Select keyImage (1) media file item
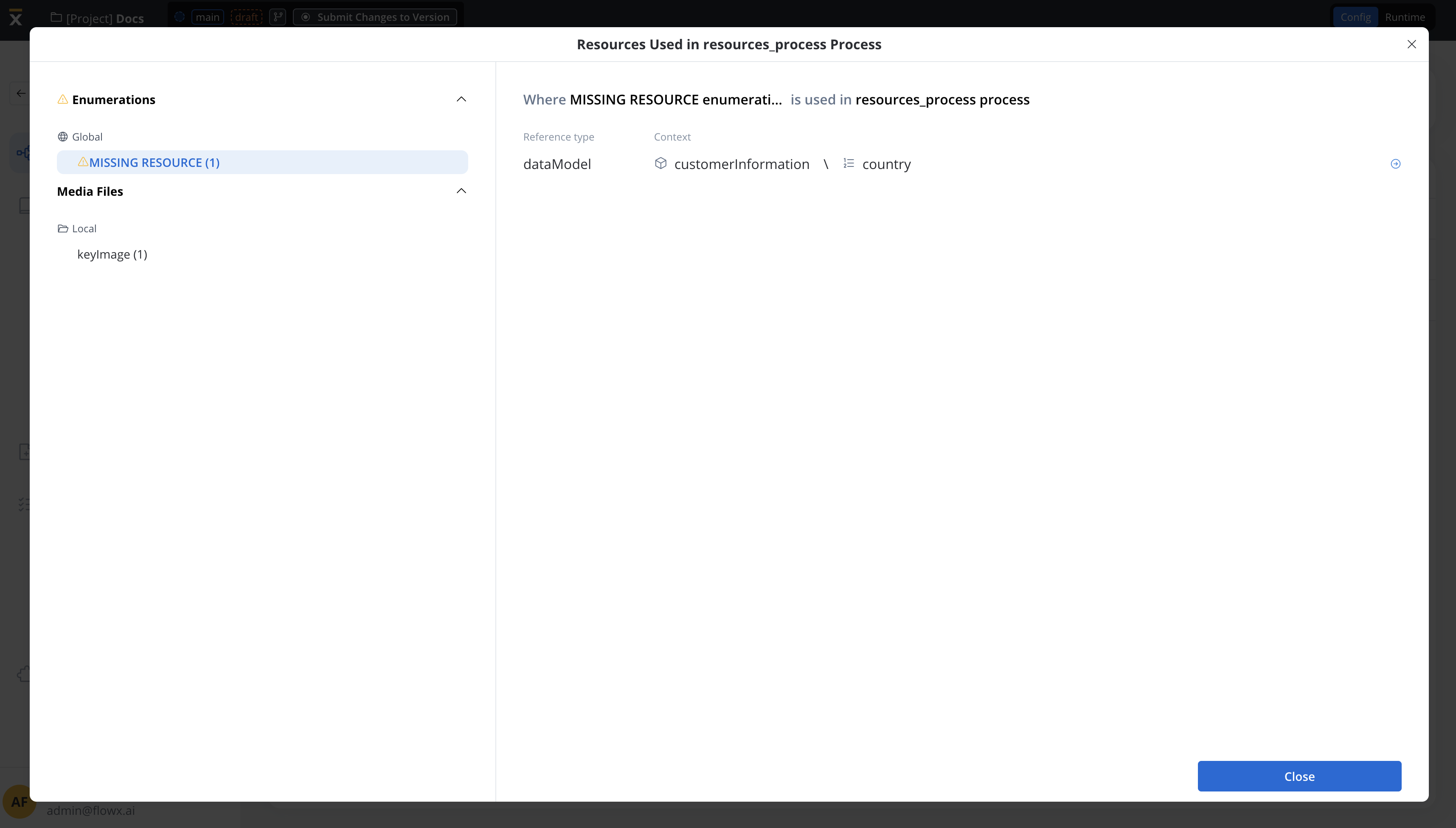Image resolution: width=1456 pixels, height=828 pixels. pos(112,254)
